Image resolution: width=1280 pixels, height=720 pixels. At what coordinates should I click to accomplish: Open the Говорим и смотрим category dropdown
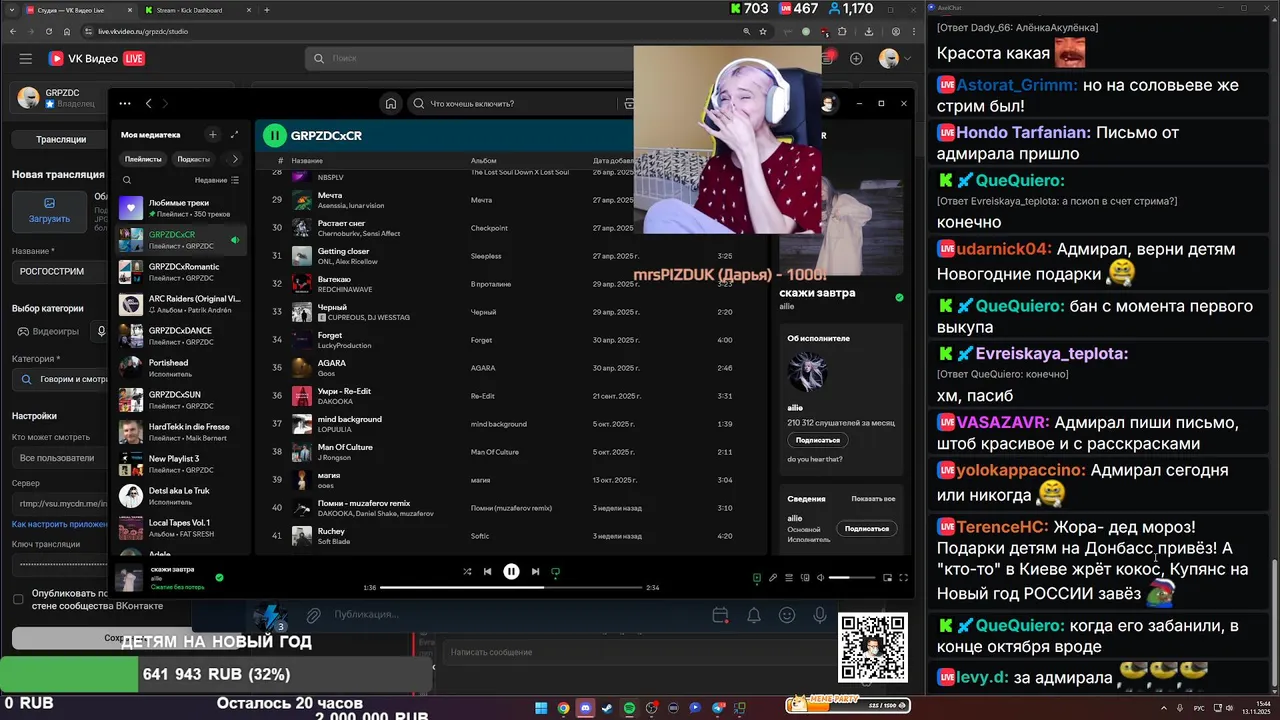point(60,380)
